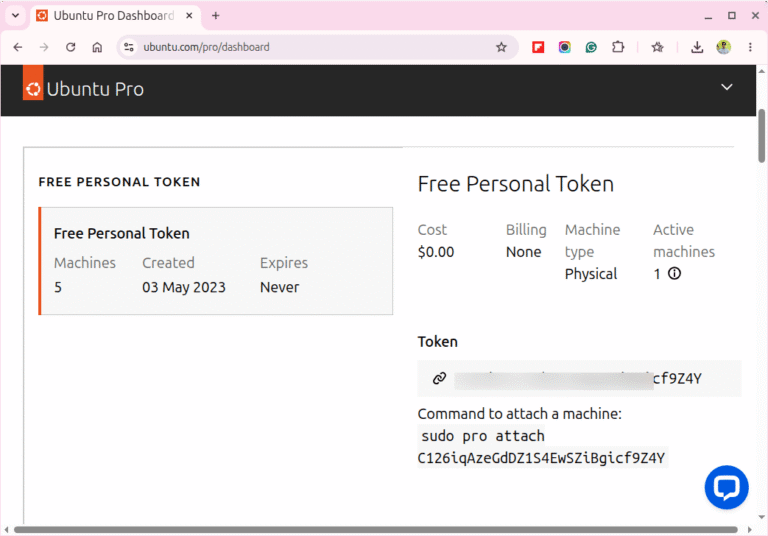Click the Expires value Never
The image size is (768, 536).
point(279,287)
